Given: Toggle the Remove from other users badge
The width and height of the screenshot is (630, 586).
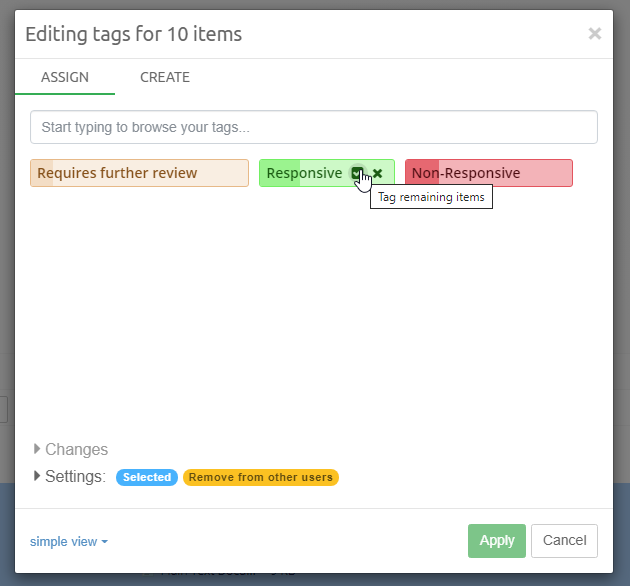Looking at the screenshot, I should tap(261, 477).
